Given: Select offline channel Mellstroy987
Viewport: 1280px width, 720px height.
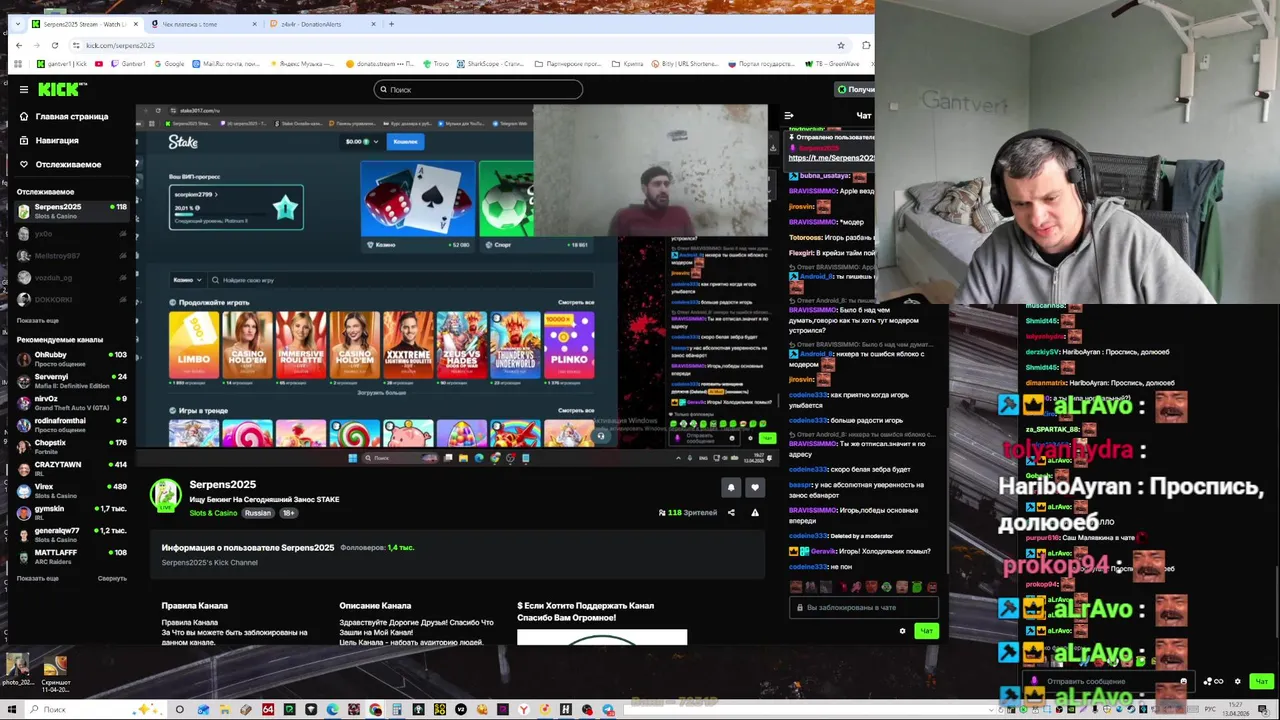Looking at the screenshot, I should pyautogui.click(x=72, y=256).
